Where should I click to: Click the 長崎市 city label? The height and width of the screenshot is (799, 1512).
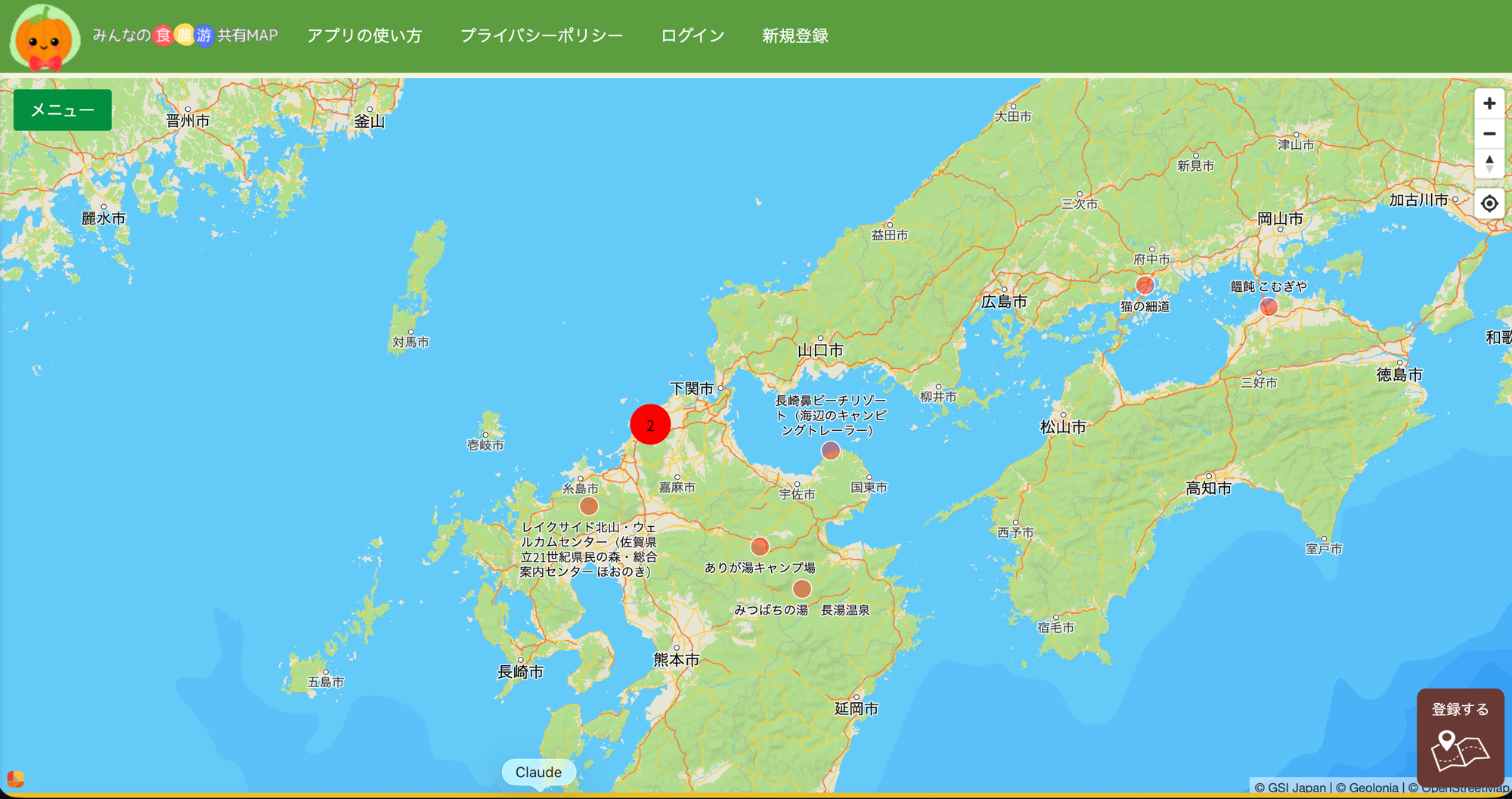(x=520, y=671)
